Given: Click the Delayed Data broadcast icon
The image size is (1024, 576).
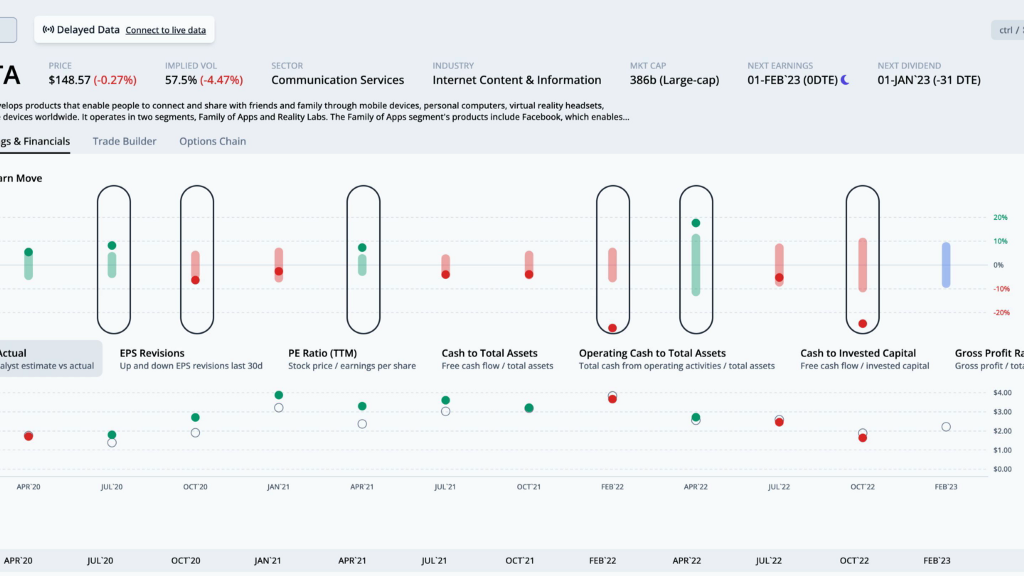Looking at the screenshot, I should [x=48, y=30].
